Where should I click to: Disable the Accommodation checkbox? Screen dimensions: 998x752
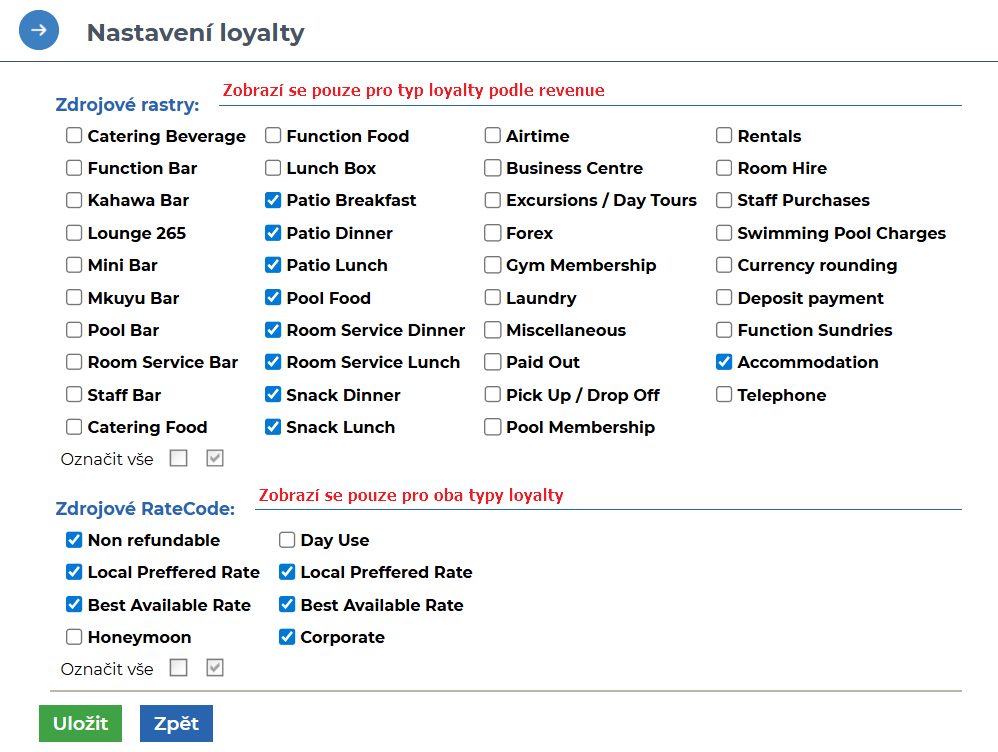pyautogui.click(x=724, y=362)
